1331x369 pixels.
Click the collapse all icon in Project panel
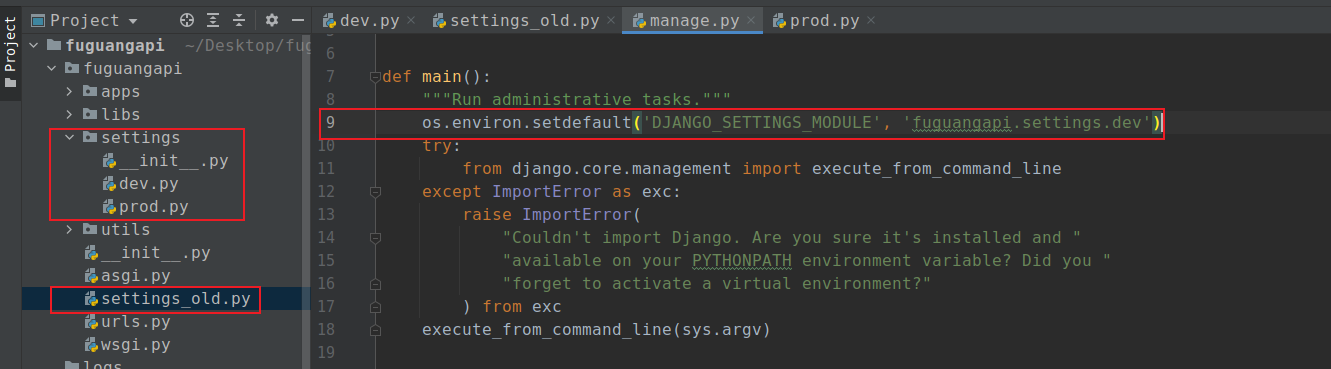[x=239, y=20]
